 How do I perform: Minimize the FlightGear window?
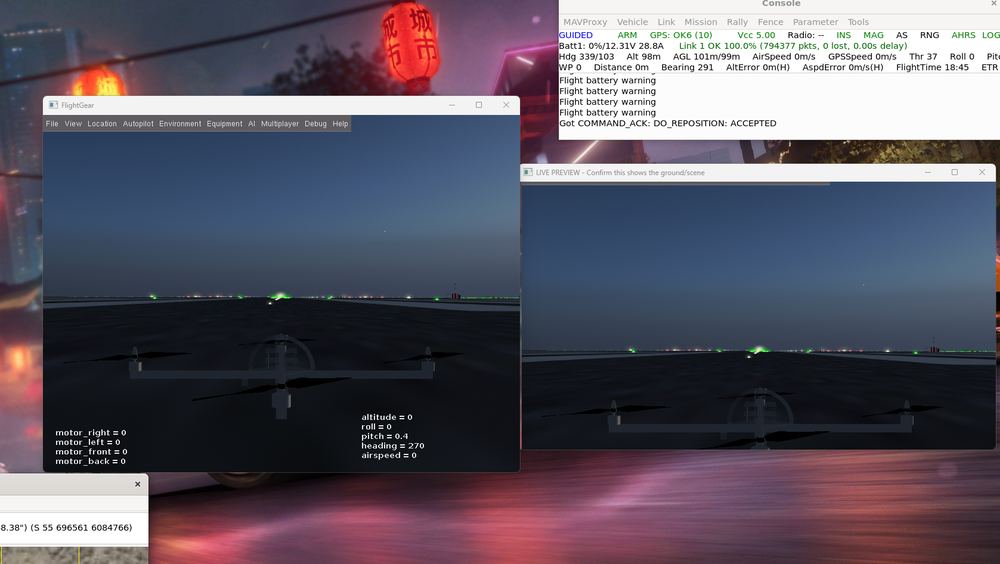point(452,105)
